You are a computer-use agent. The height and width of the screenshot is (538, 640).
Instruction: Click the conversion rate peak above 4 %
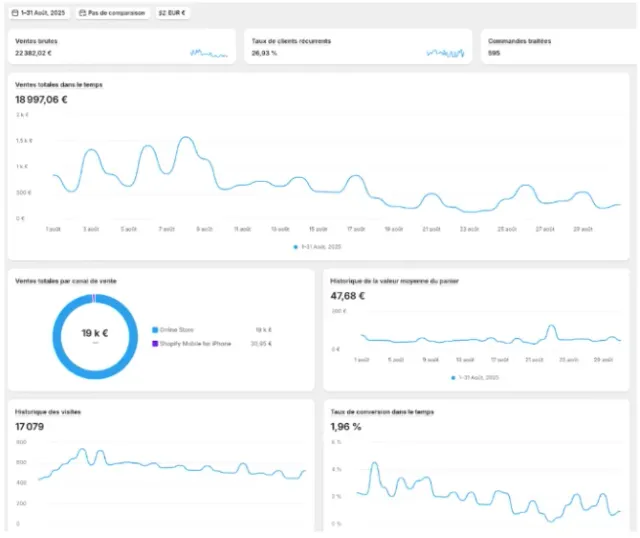coord(374,463)
